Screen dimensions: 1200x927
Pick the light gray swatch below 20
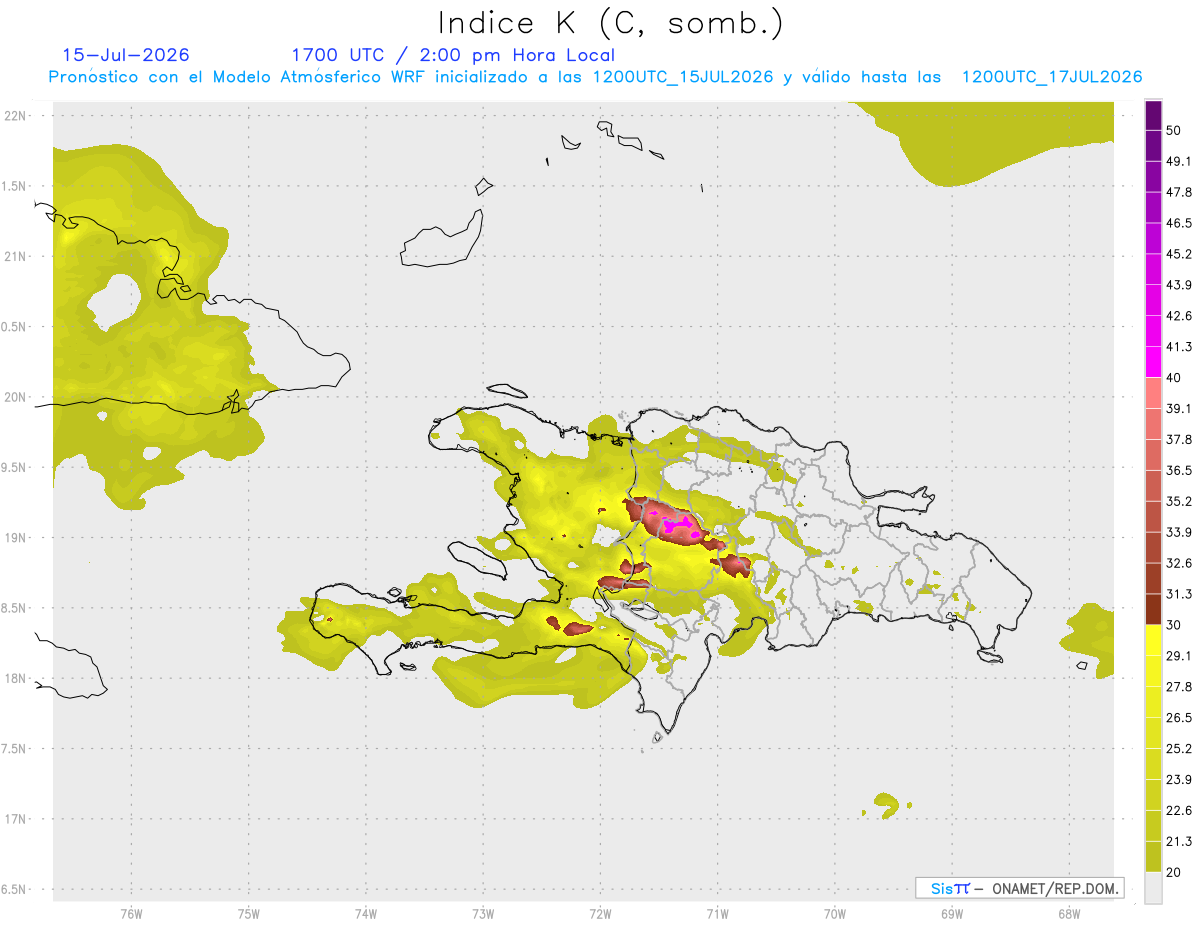(x=1154, y=887)
